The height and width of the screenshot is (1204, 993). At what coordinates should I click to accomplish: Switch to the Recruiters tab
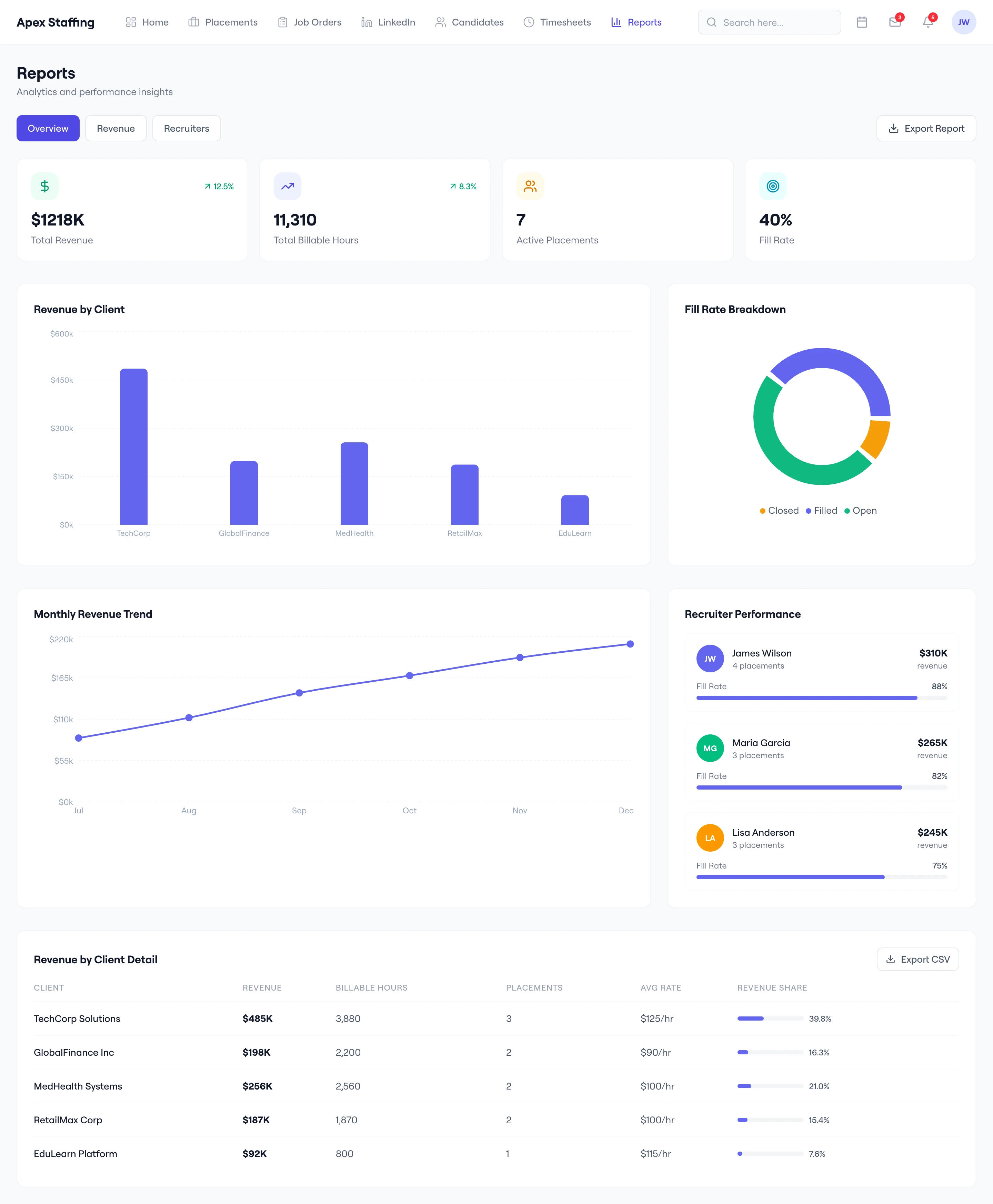pos(187,128)
